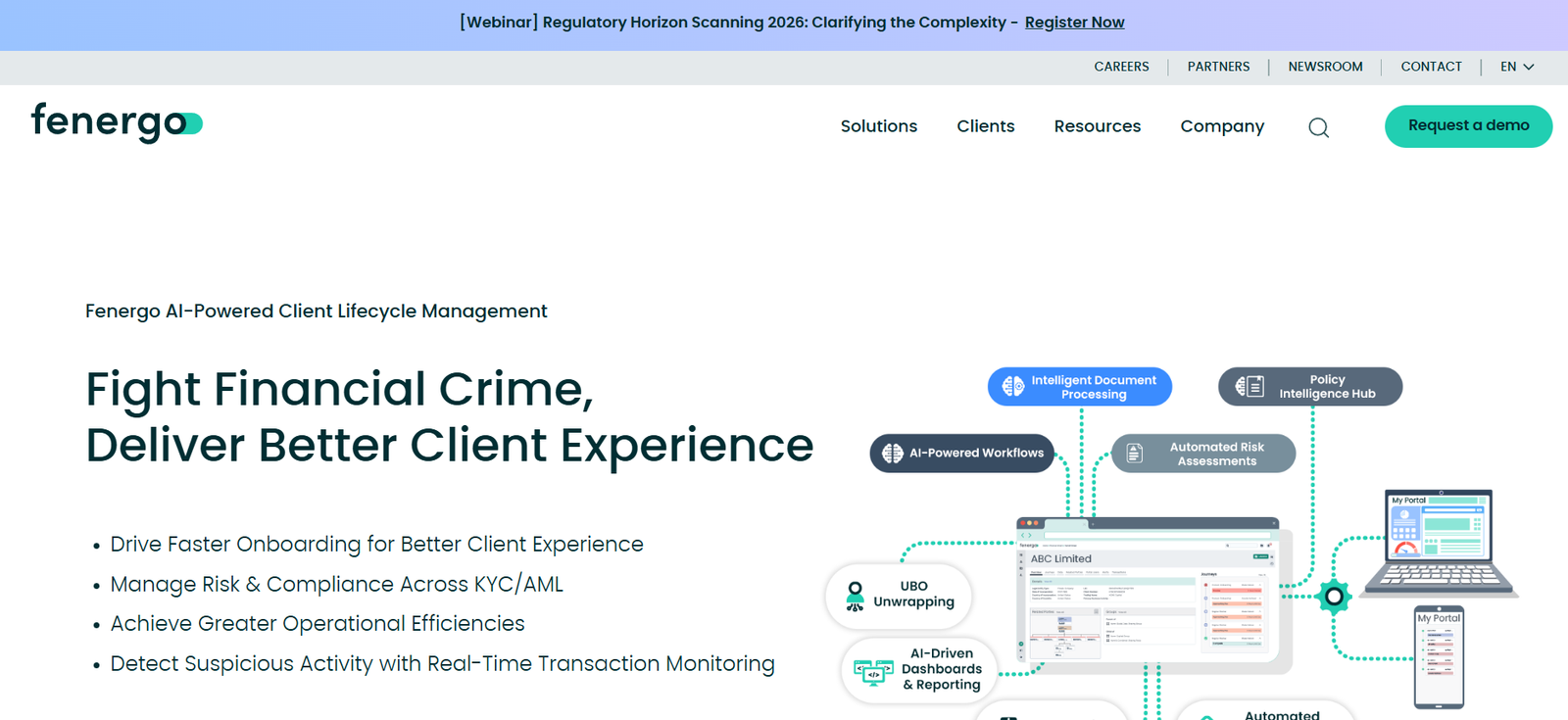
Task: Open the Company menu item
Action: click(x=1221, y=126)
